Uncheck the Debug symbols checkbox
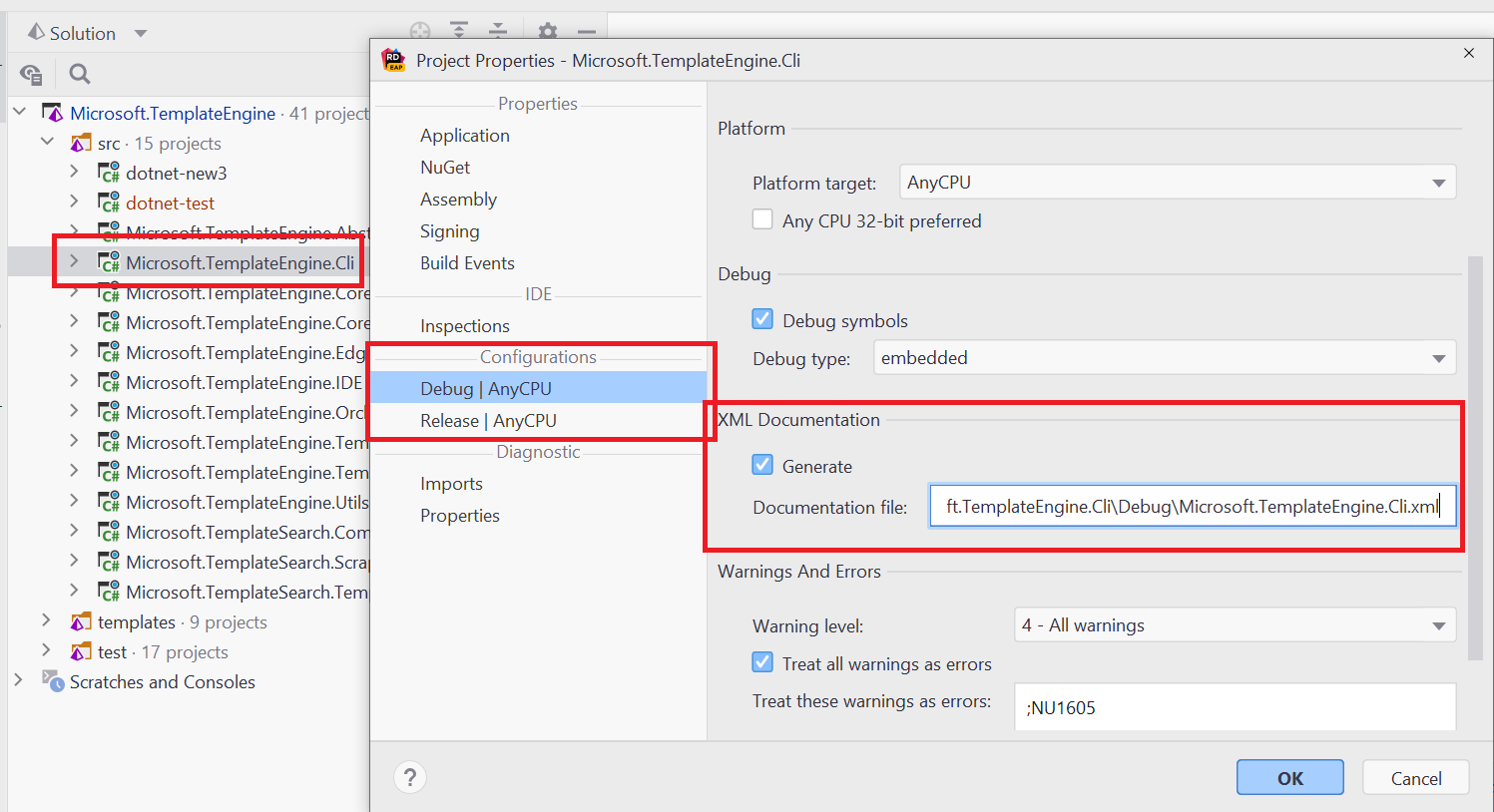The image size is (1494, 812). (x=762, y=319)
